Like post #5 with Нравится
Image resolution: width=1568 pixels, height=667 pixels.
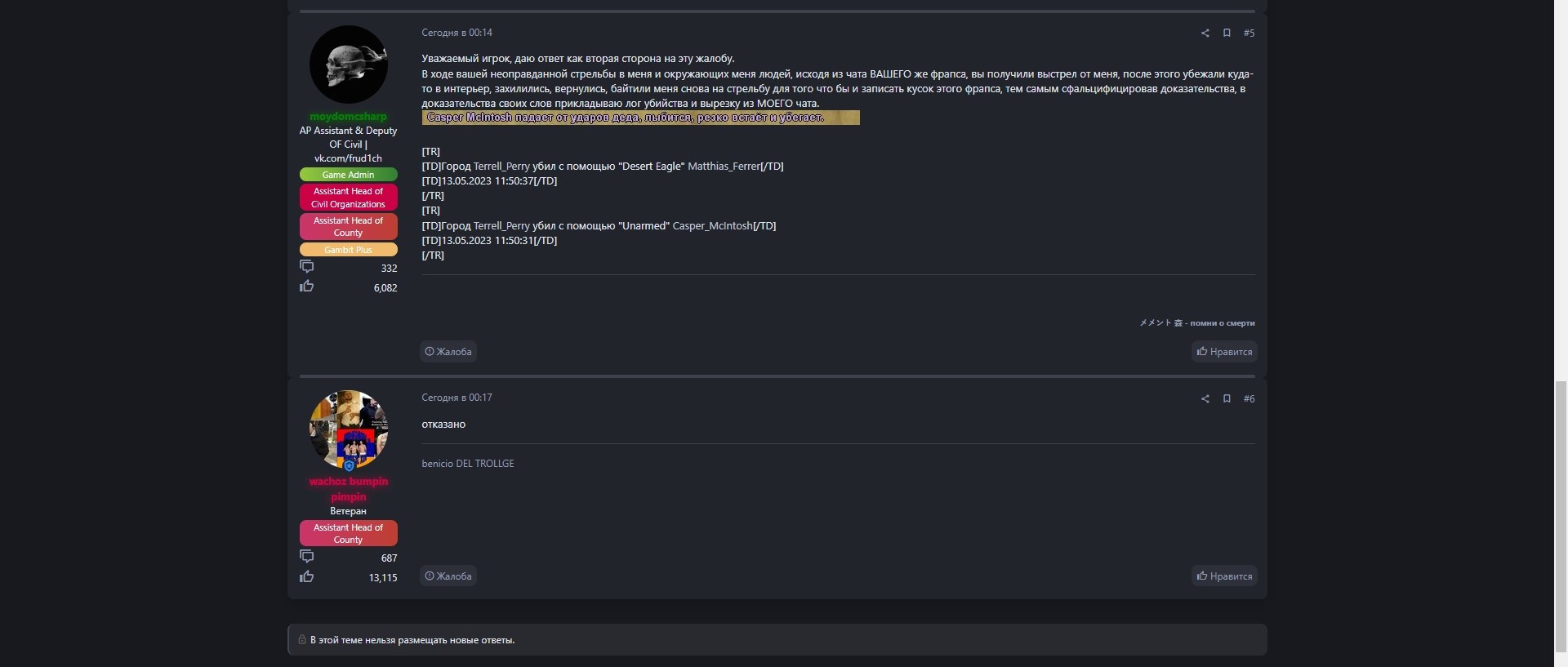[x=1224, y=352]
